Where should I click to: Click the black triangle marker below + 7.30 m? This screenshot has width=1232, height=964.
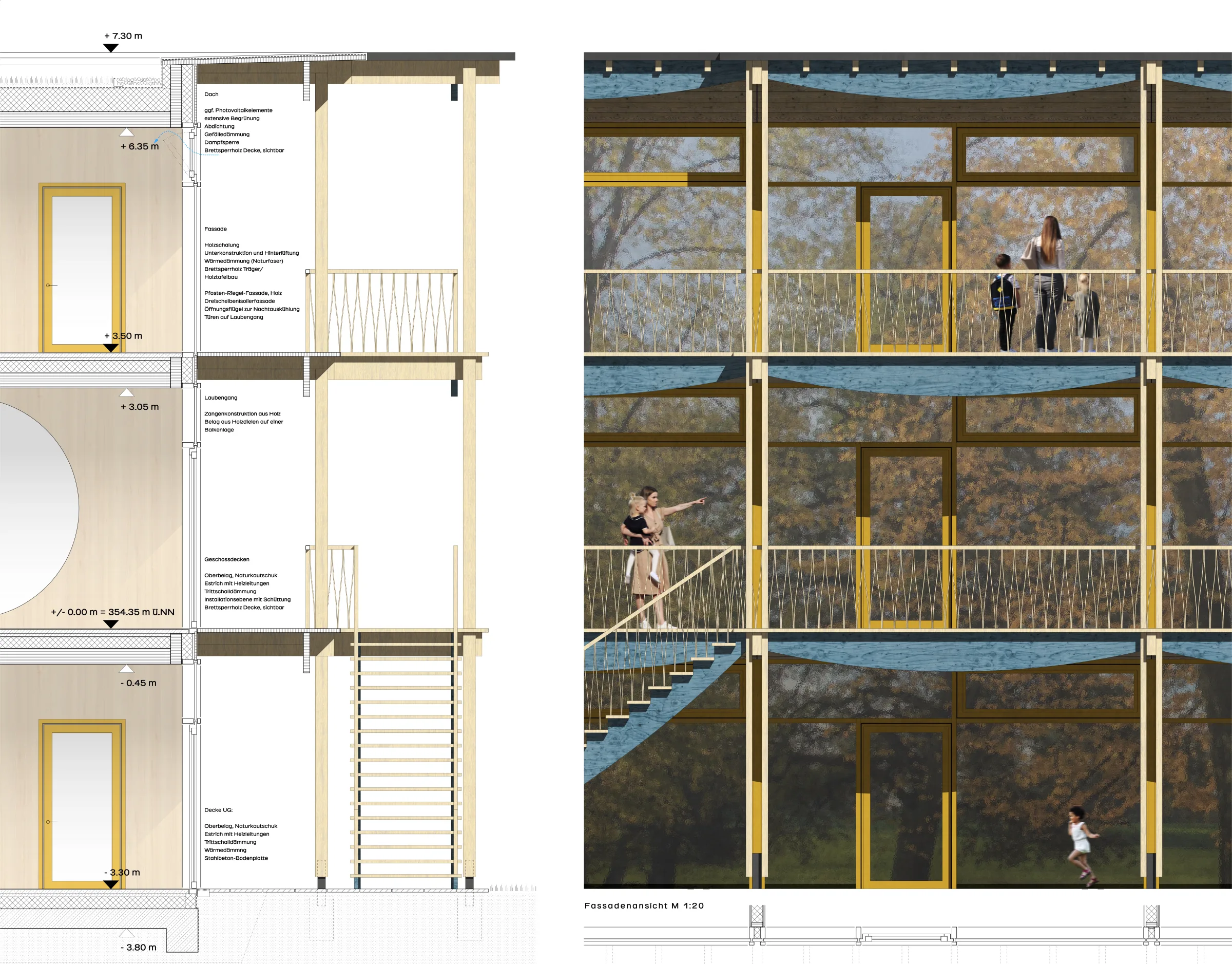(x=111, y=48)
